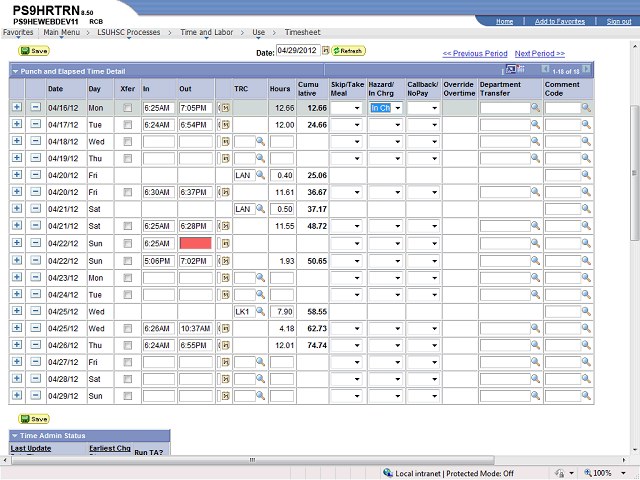This screenshot has height=480, width=640.
Task: Collapse Time Admin Status section
Action: click(x=15, y=436)
